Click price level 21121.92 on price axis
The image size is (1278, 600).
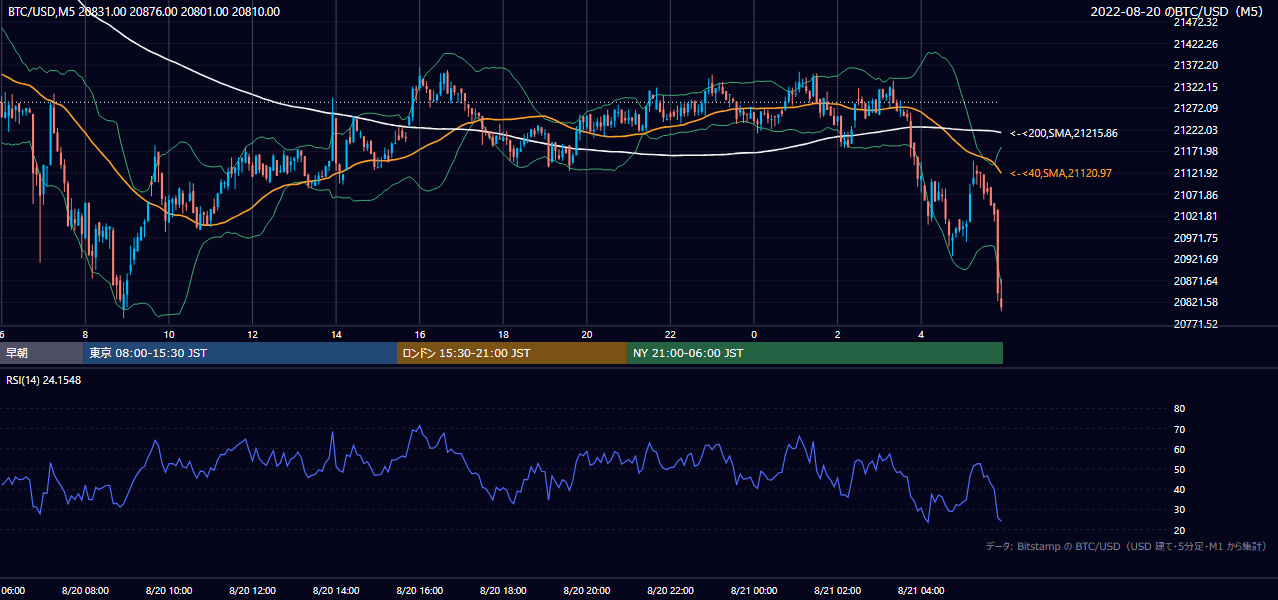[x=1195, y=173]
